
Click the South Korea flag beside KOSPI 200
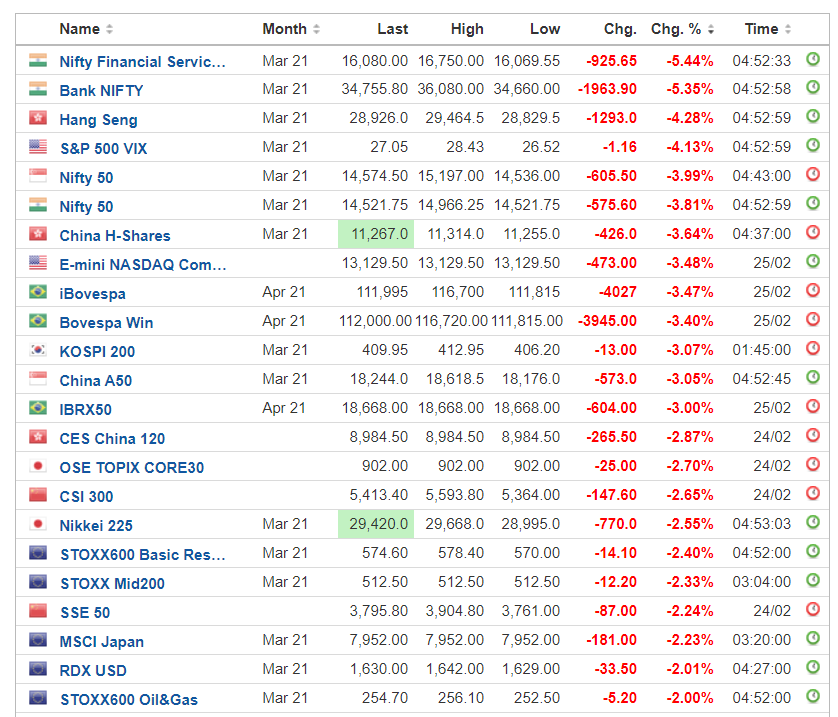coord(38,349)
